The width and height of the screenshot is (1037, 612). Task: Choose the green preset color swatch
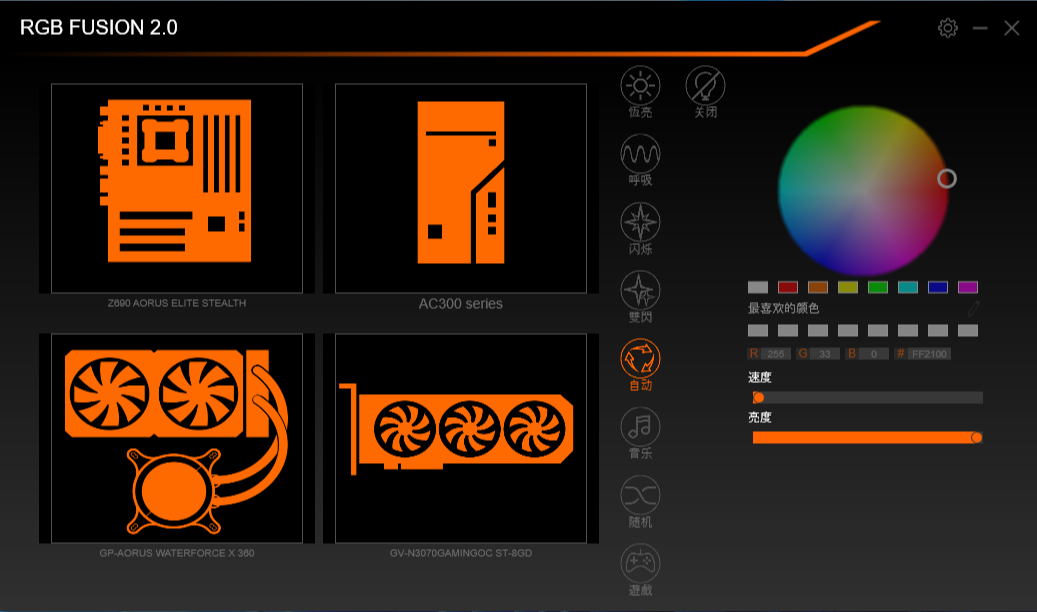(878, 287)
